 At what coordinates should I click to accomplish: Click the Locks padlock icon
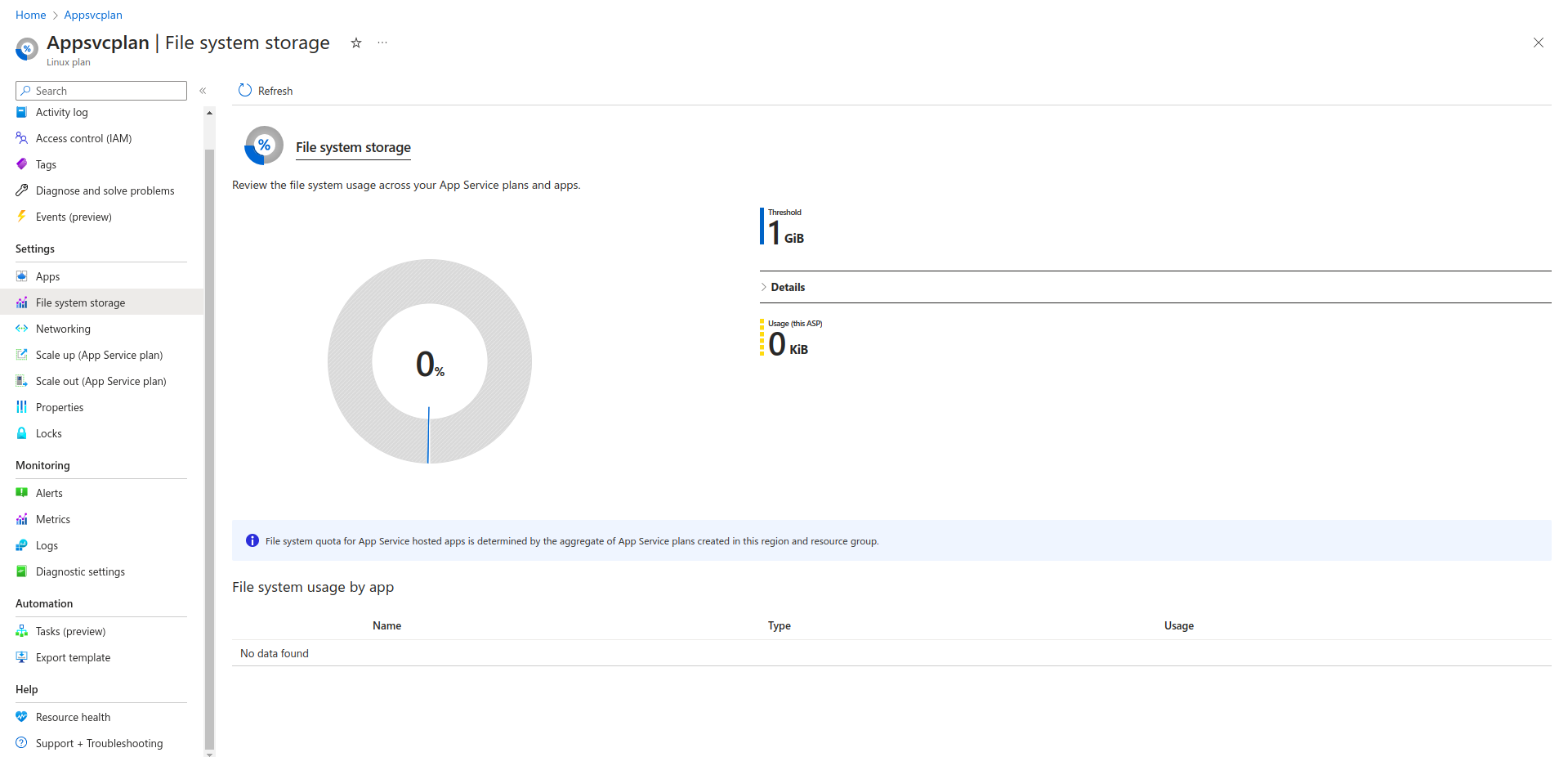(x=22, y=433)
